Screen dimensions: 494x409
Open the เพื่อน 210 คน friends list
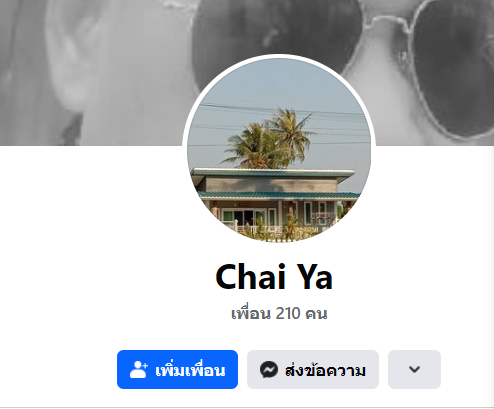pyautogui.click(x=279, y=313)
